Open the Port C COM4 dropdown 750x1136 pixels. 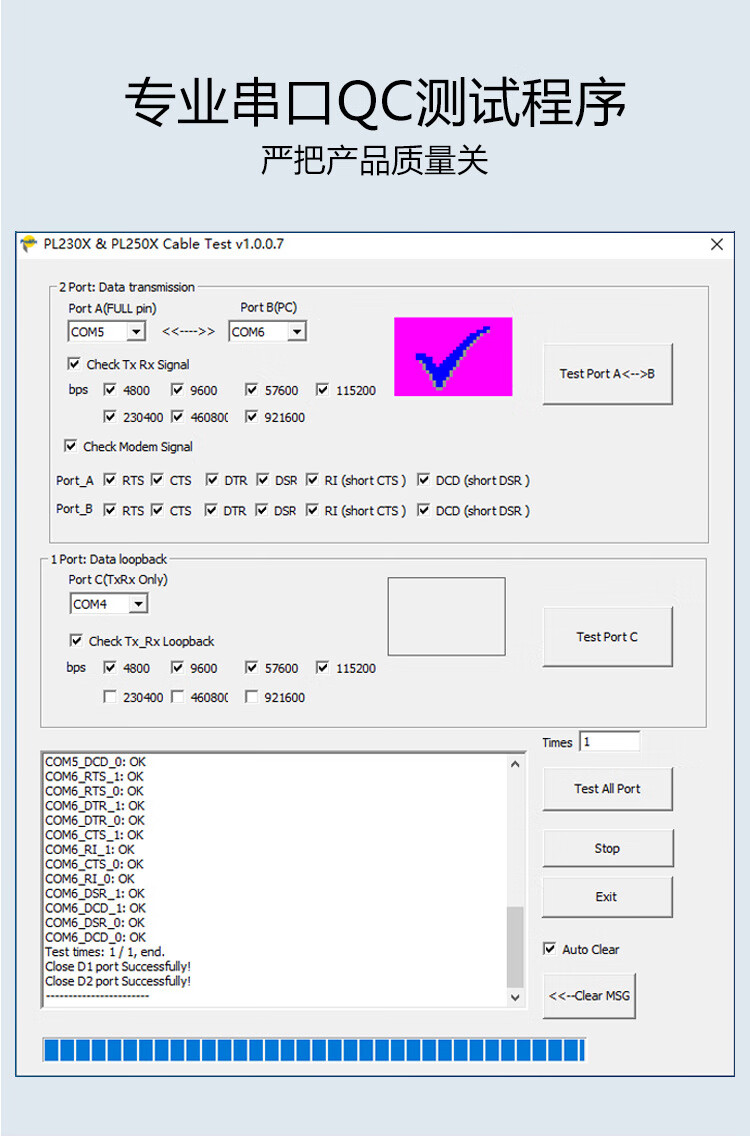(x=138, y=604)
